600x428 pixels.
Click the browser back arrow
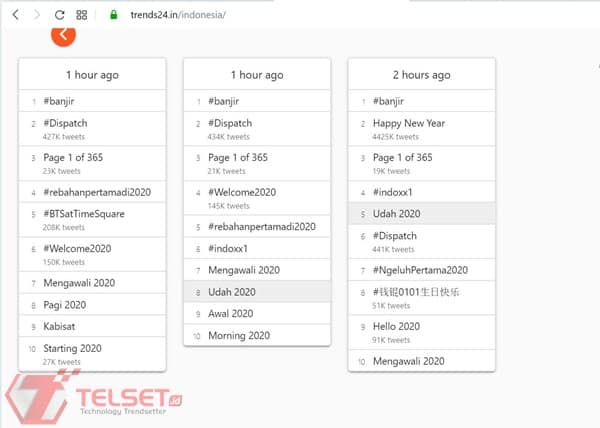[x=15, y=15]
